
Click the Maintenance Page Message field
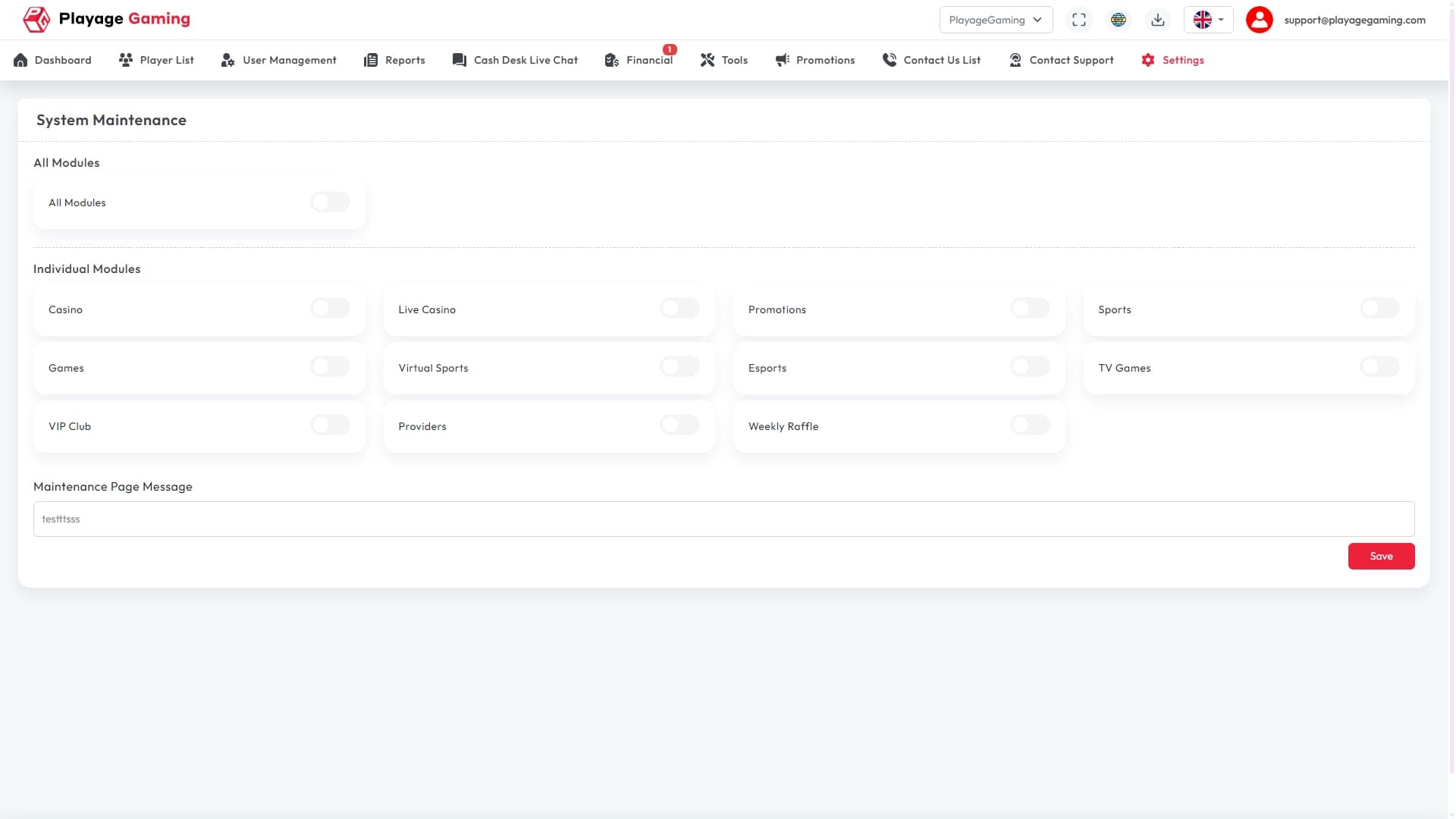(723, 519)
